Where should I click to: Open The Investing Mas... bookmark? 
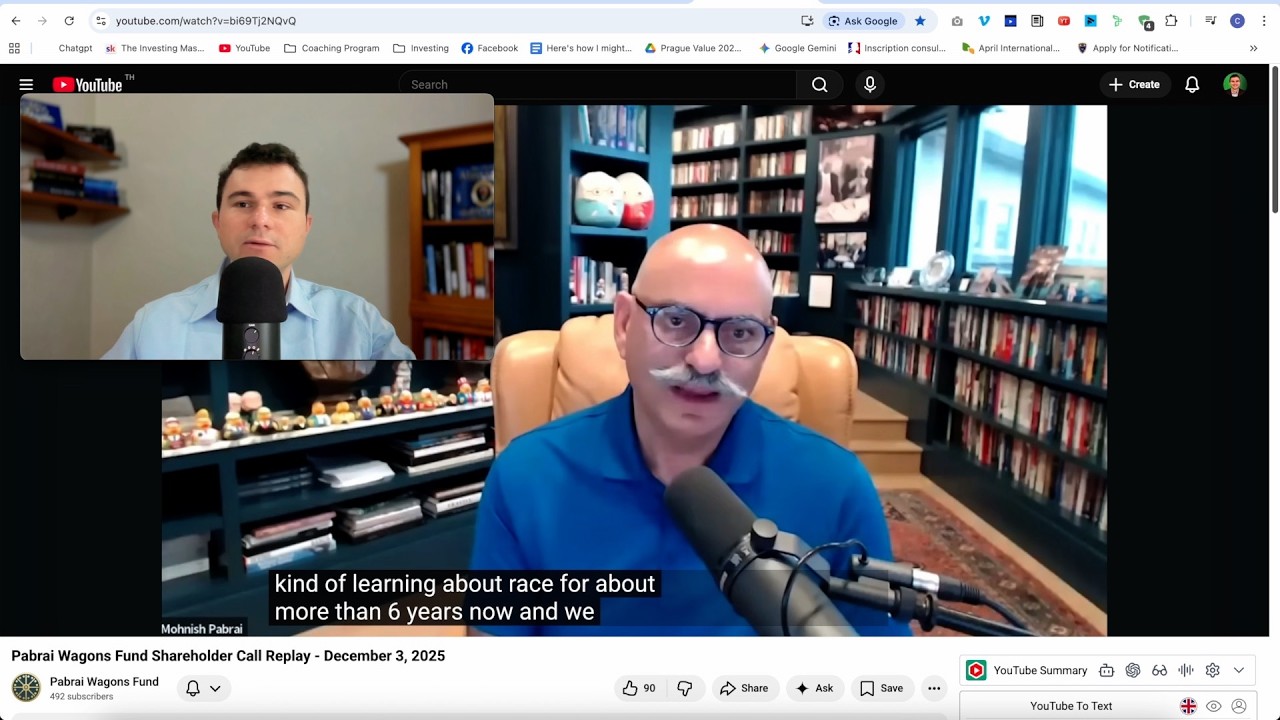tap(154, 48)
